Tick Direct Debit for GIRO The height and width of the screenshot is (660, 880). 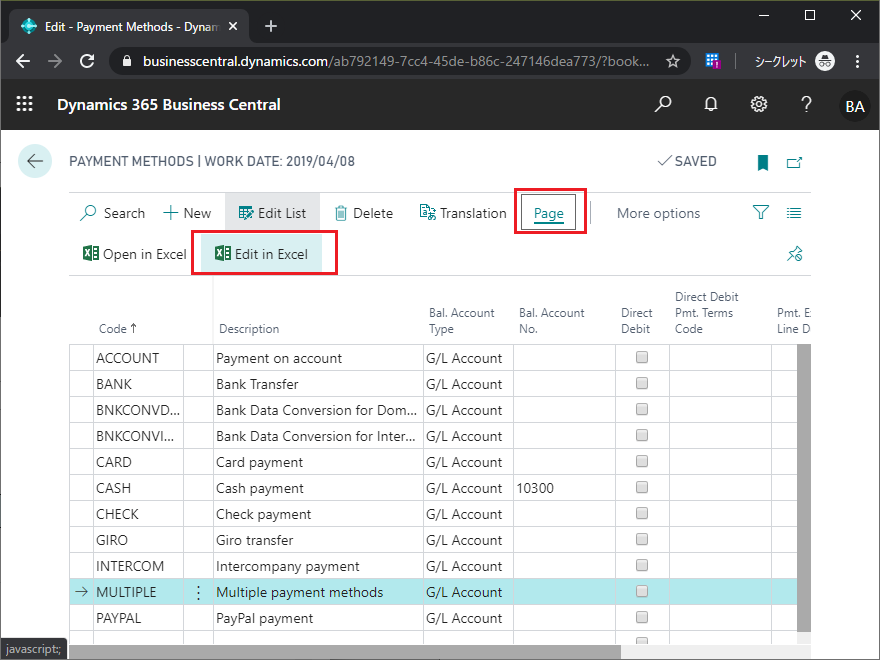tap(642, 539)
